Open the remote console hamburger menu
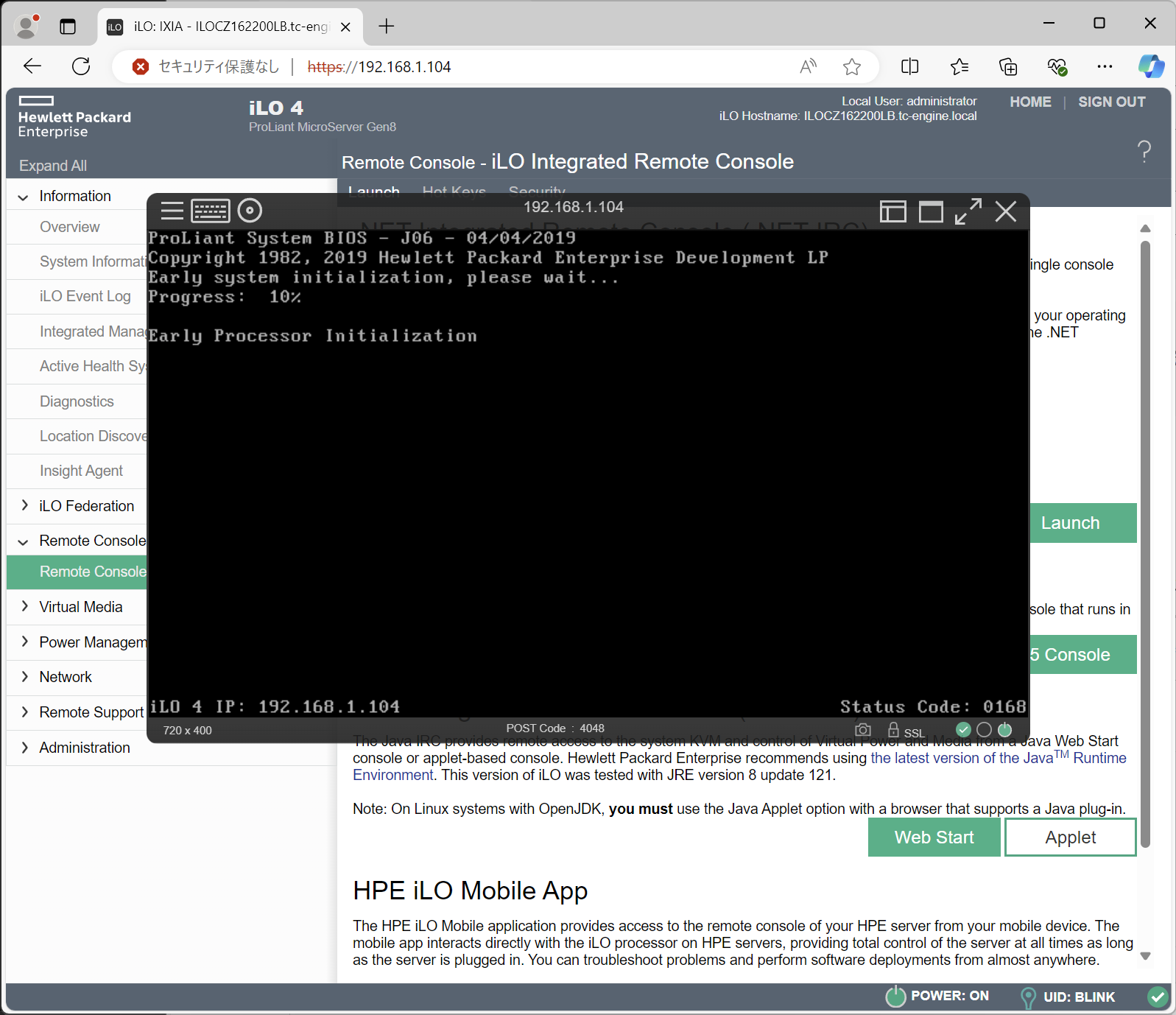 172,211
